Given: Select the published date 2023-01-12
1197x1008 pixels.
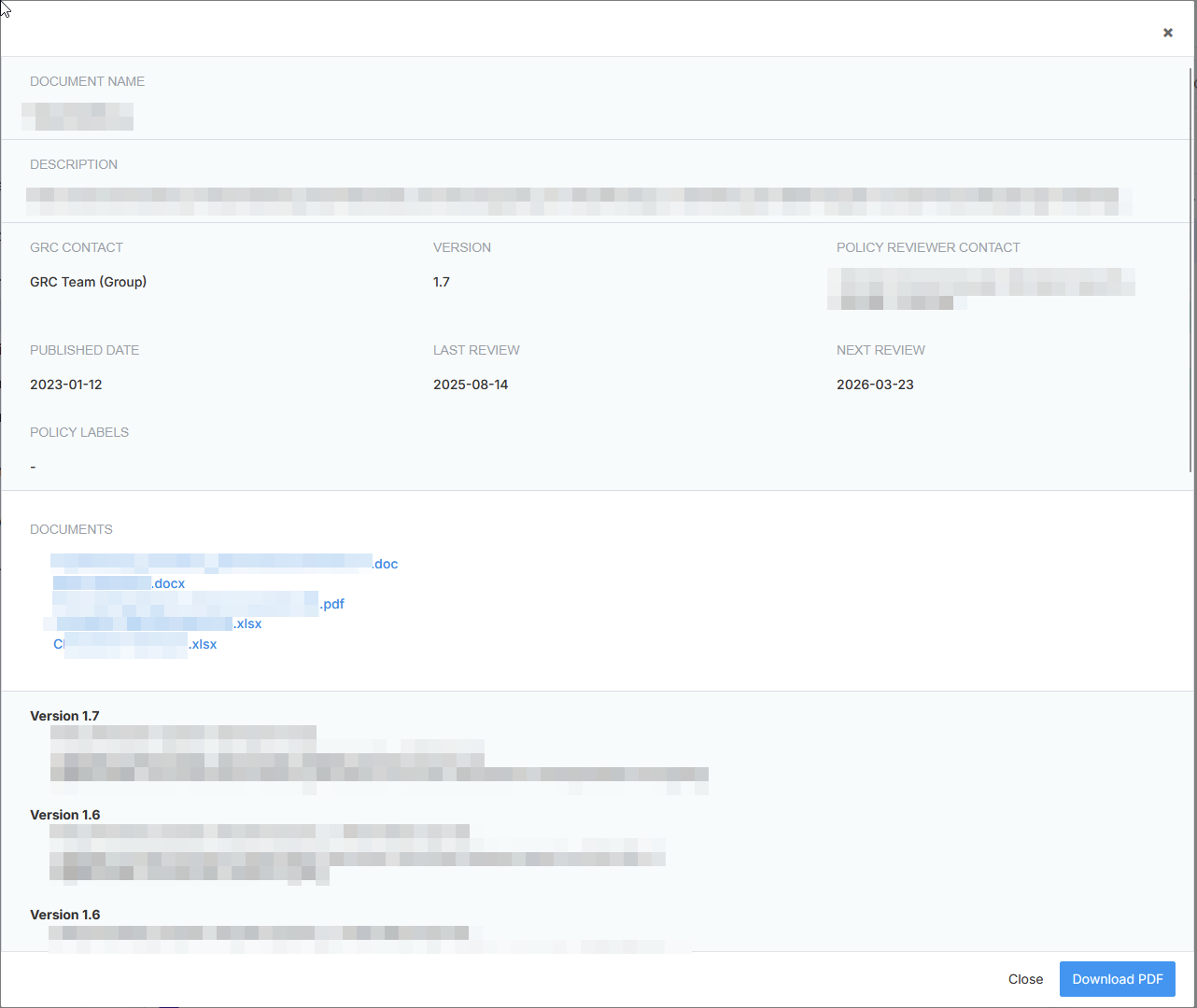Looking at the screenshot, I should pos(66,385).
